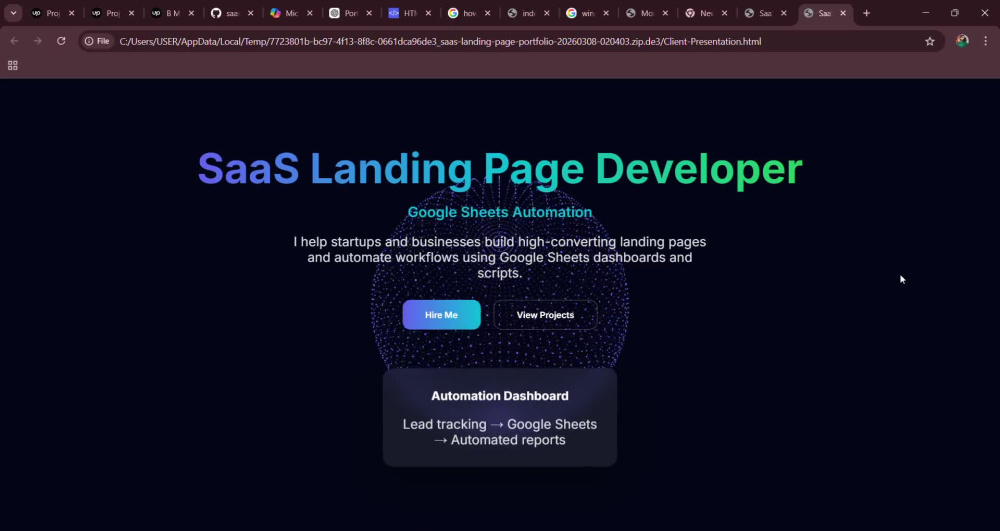Bookmark this page with star icon
The width and height of the screenshot is (1000, 531).
coord(930,41)
